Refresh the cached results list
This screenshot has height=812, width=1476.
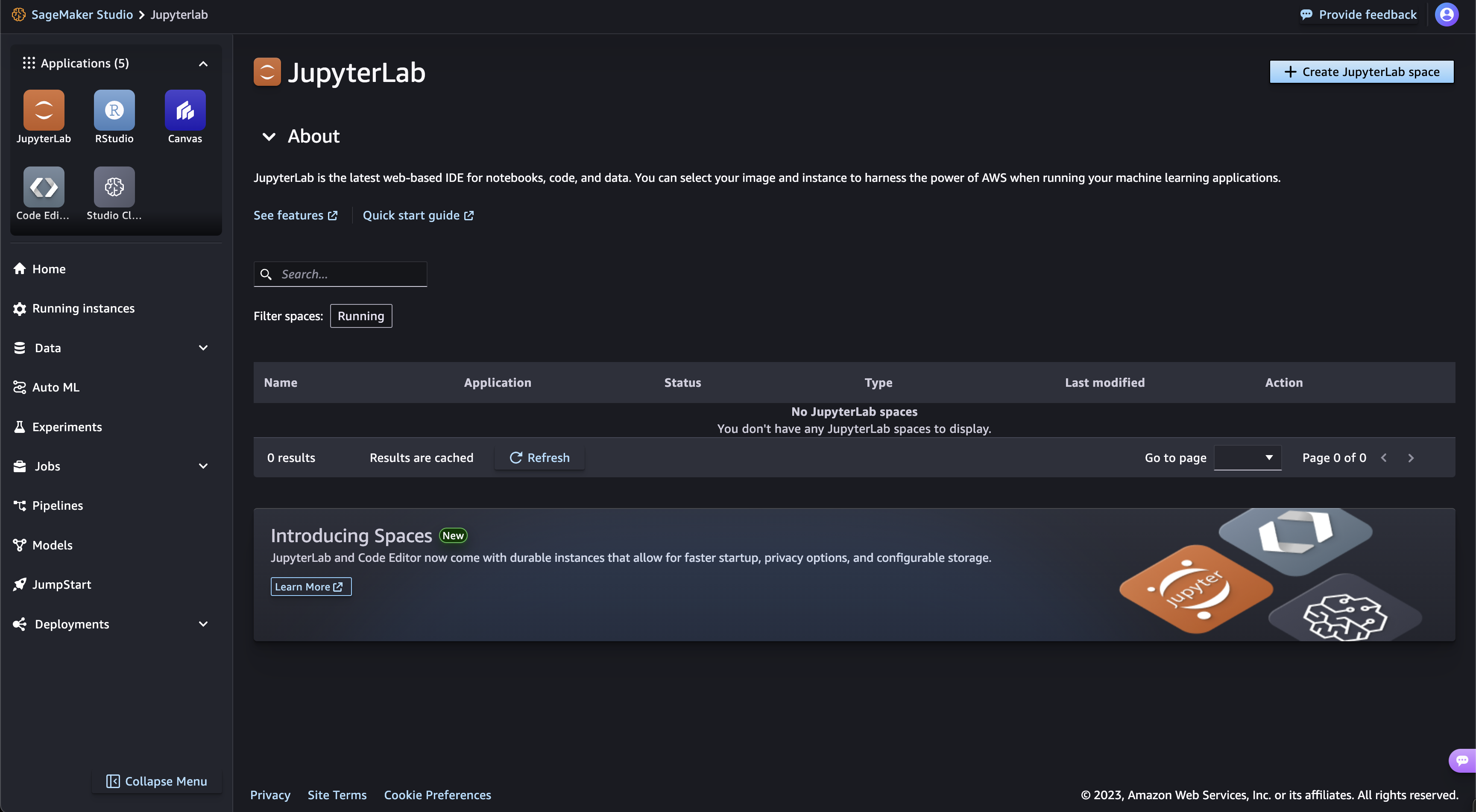coord(539,458)
